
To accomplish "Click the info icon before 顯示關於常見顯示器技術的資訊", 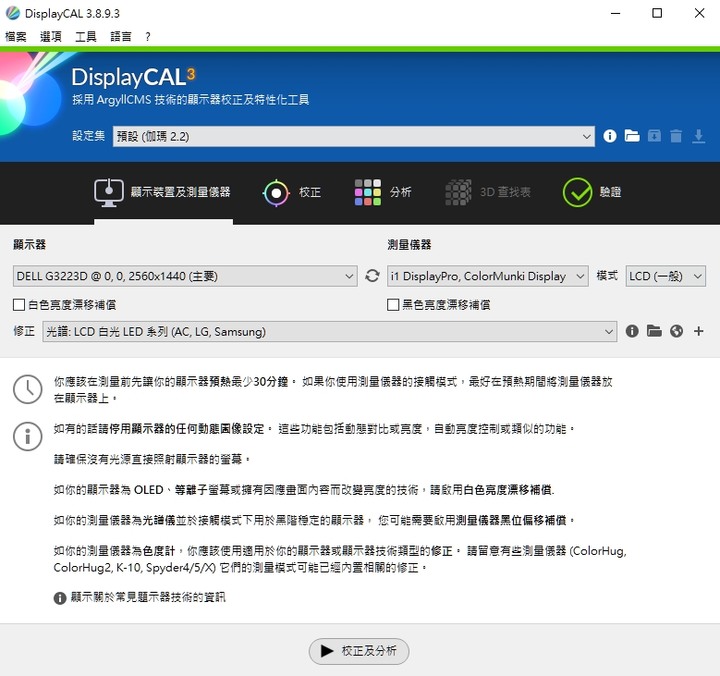I will [60, 598].
